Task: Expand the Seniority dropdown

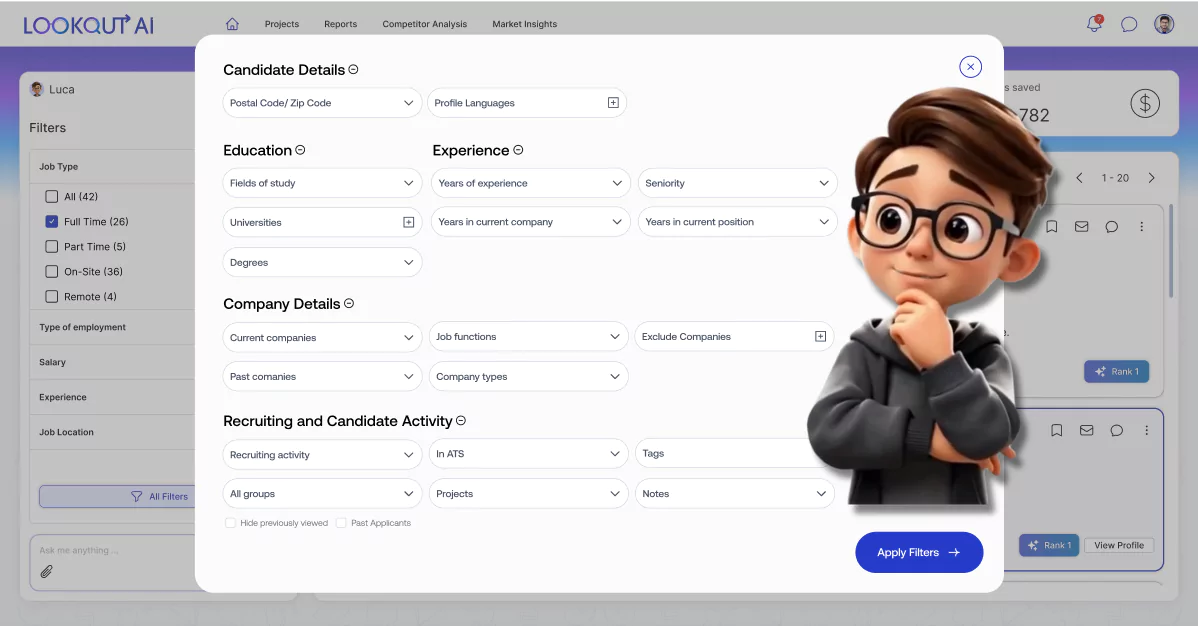Action: click(737, 183)
